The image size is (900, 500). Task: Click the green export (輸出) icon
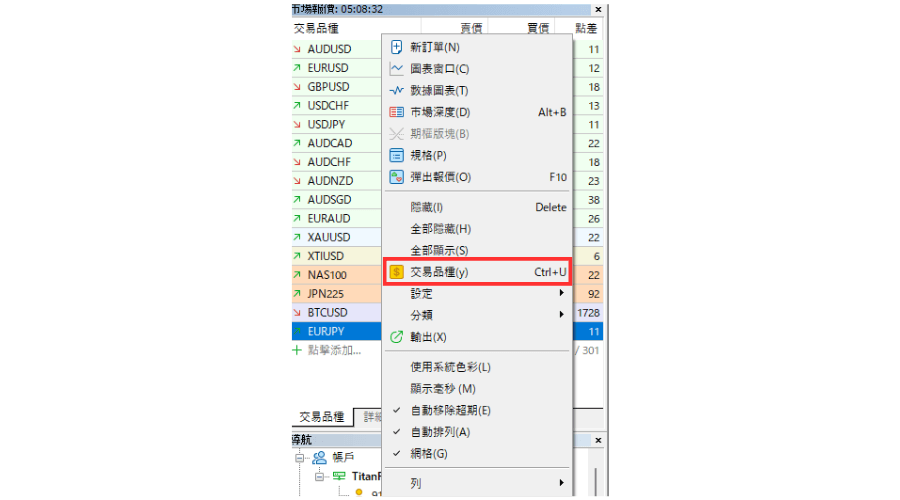pyautogui.click(x=396, y=337)
